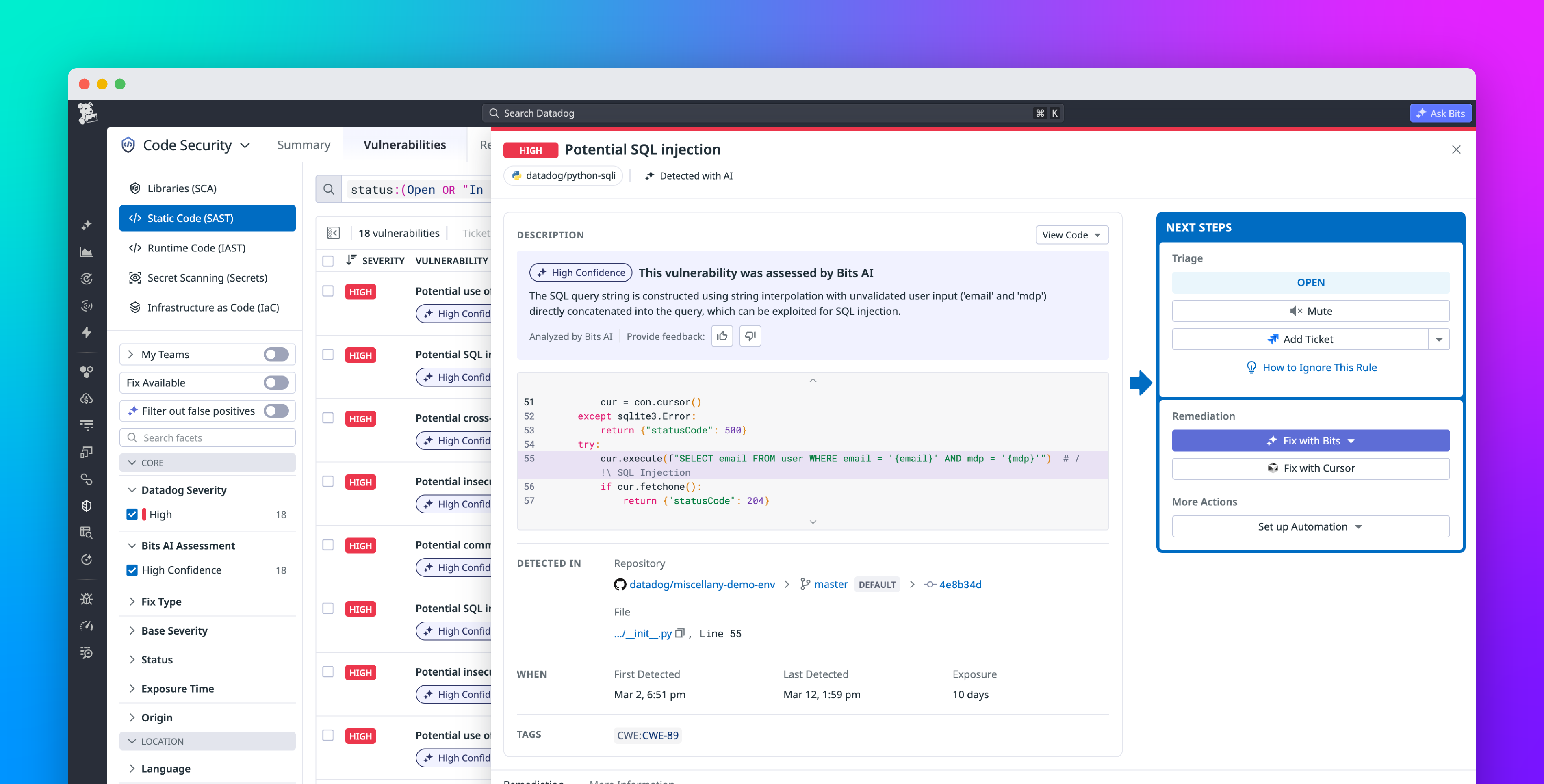Image resolution: width=1544 pixels, height=784 pixels.
Task: Uncheck the High severity filter checkbox
Action: pyautogui.click(x=132, y=514)
